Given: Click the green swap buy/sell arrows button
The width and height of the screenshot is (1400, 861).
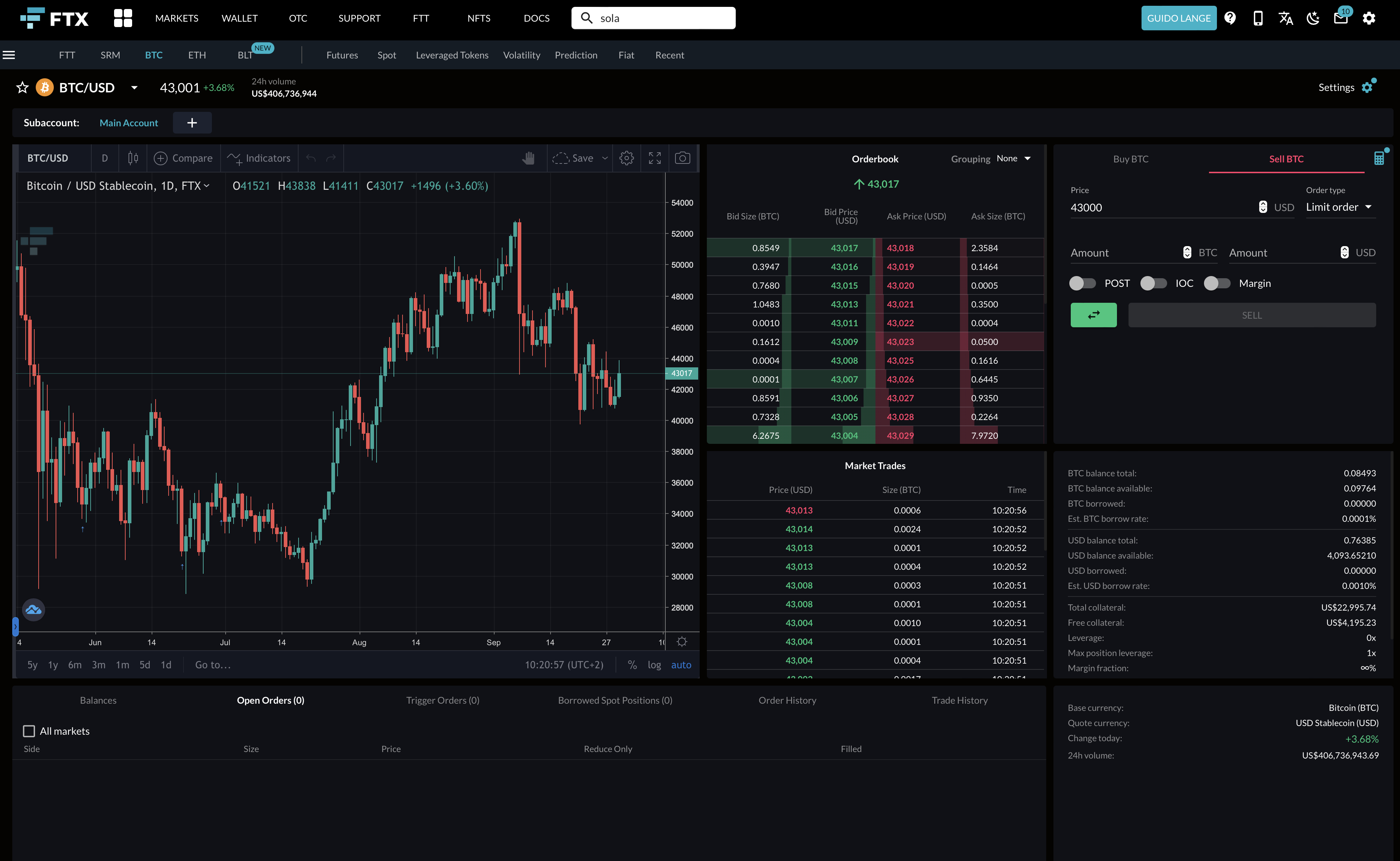Looking at the screenshot, I should point(1093,315).
